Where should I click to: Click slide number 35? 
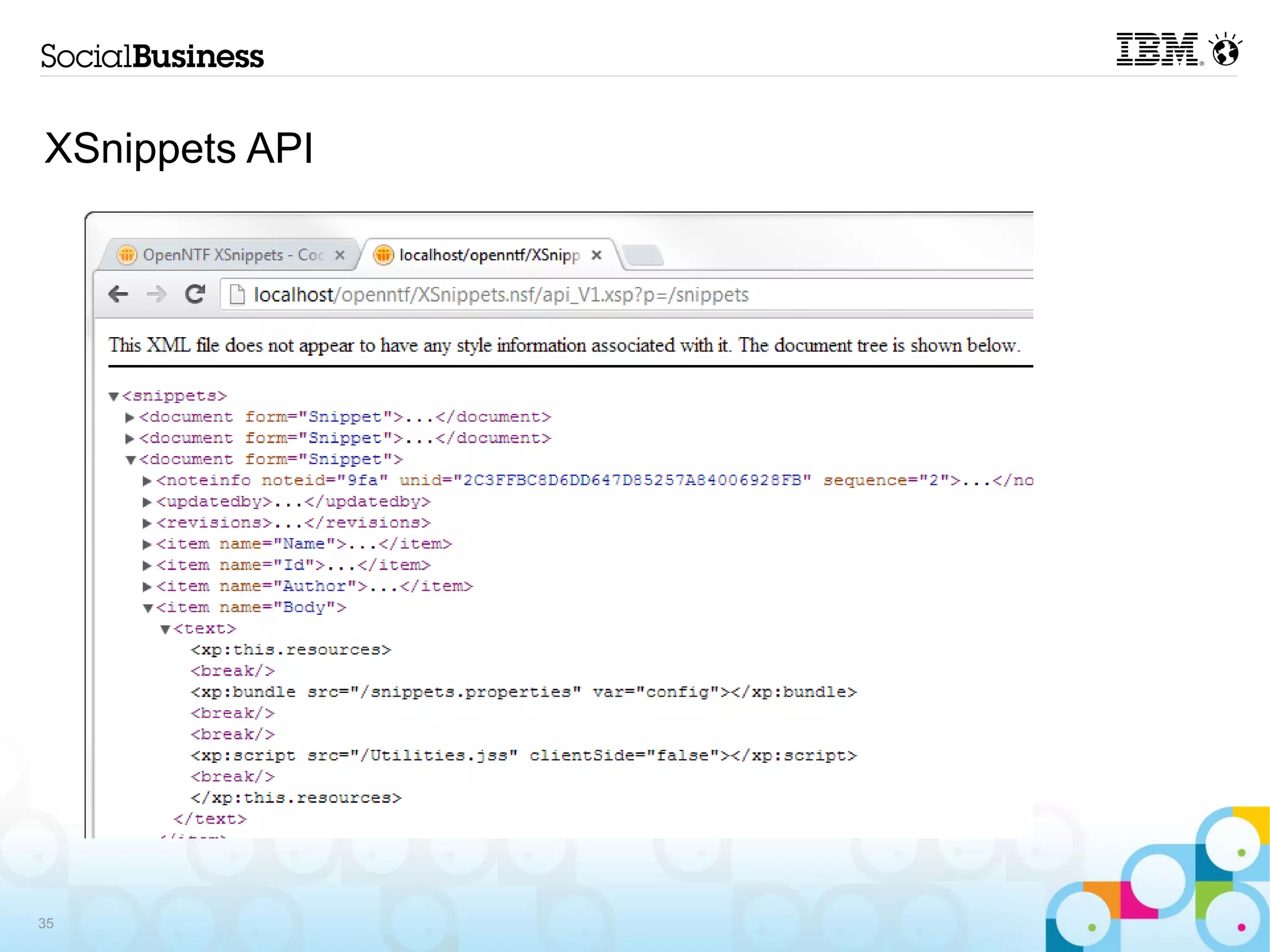pyautogui.click(x=46, y=923)
